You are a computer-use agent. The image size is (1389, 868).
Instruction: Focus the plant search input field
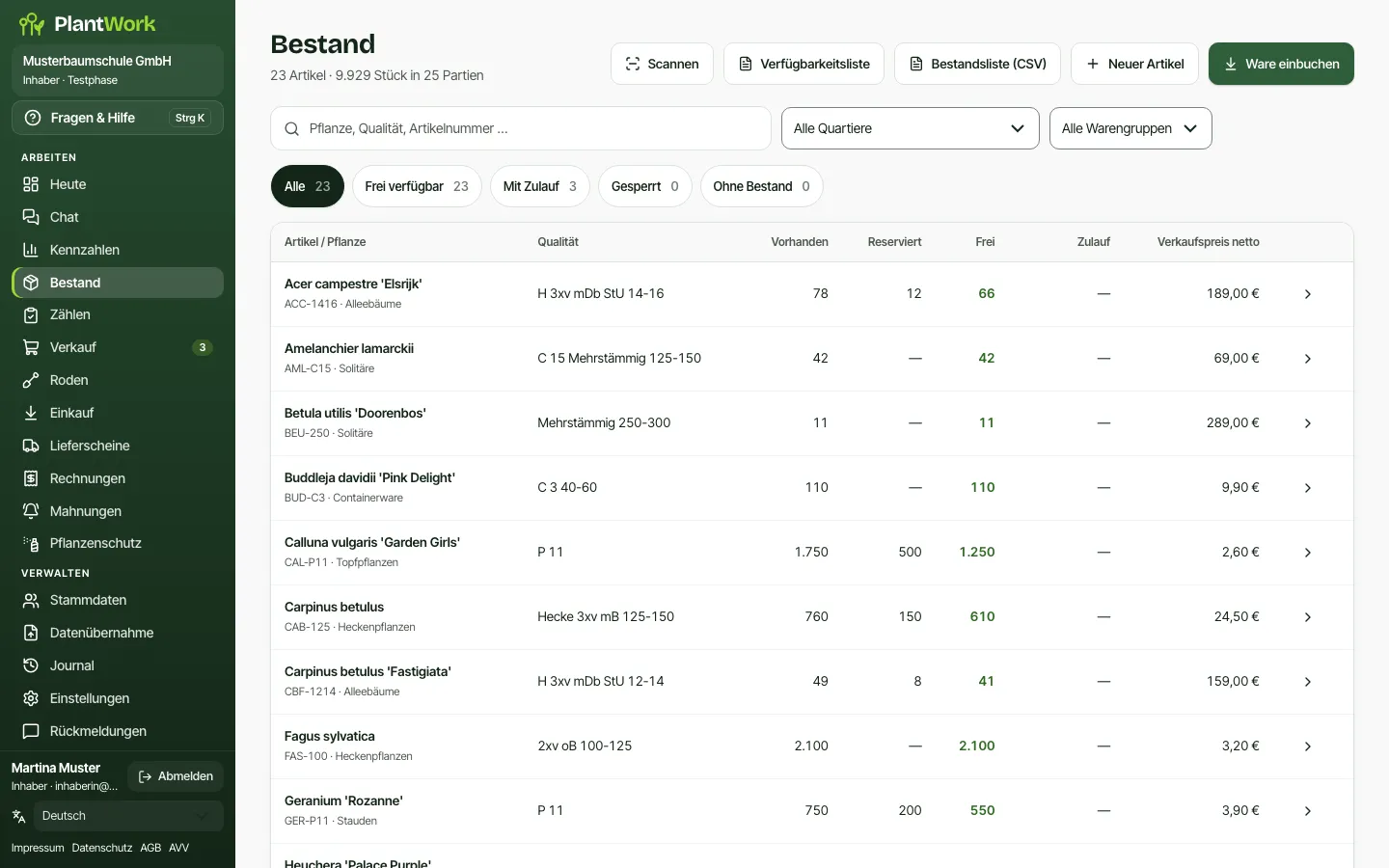521,128
